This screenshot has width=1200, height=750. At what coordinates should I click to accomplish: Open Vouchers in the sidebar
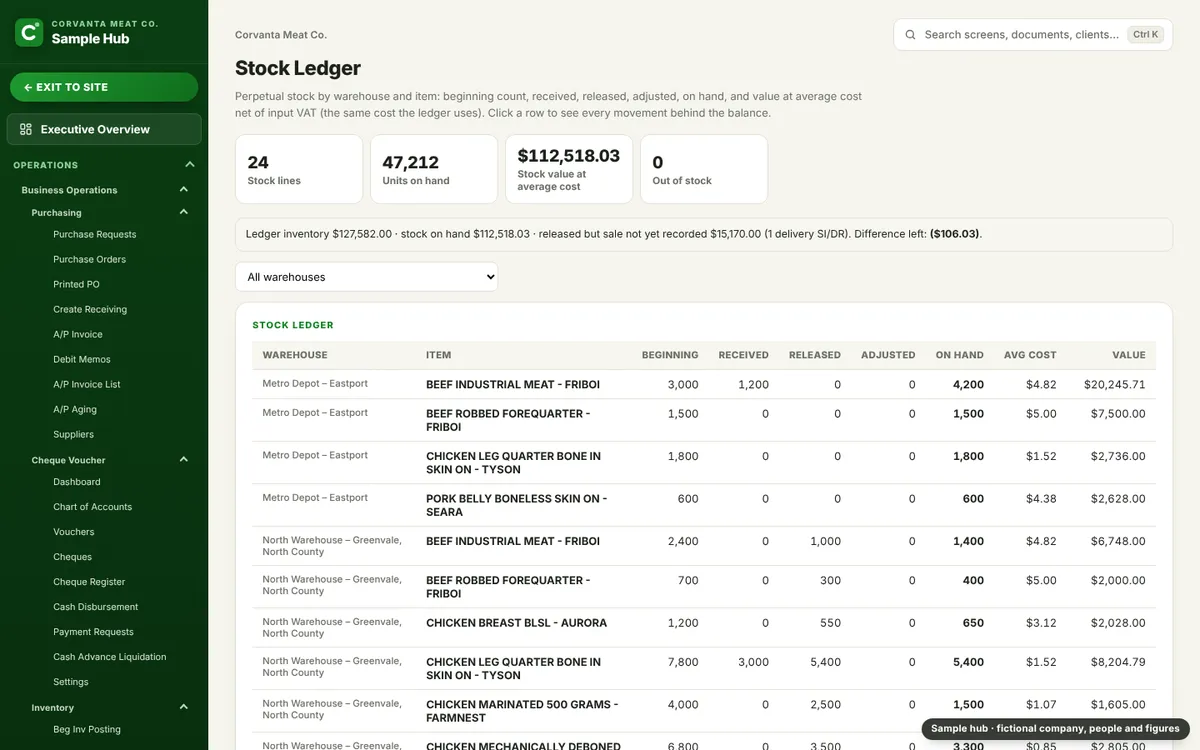point(74,532)
